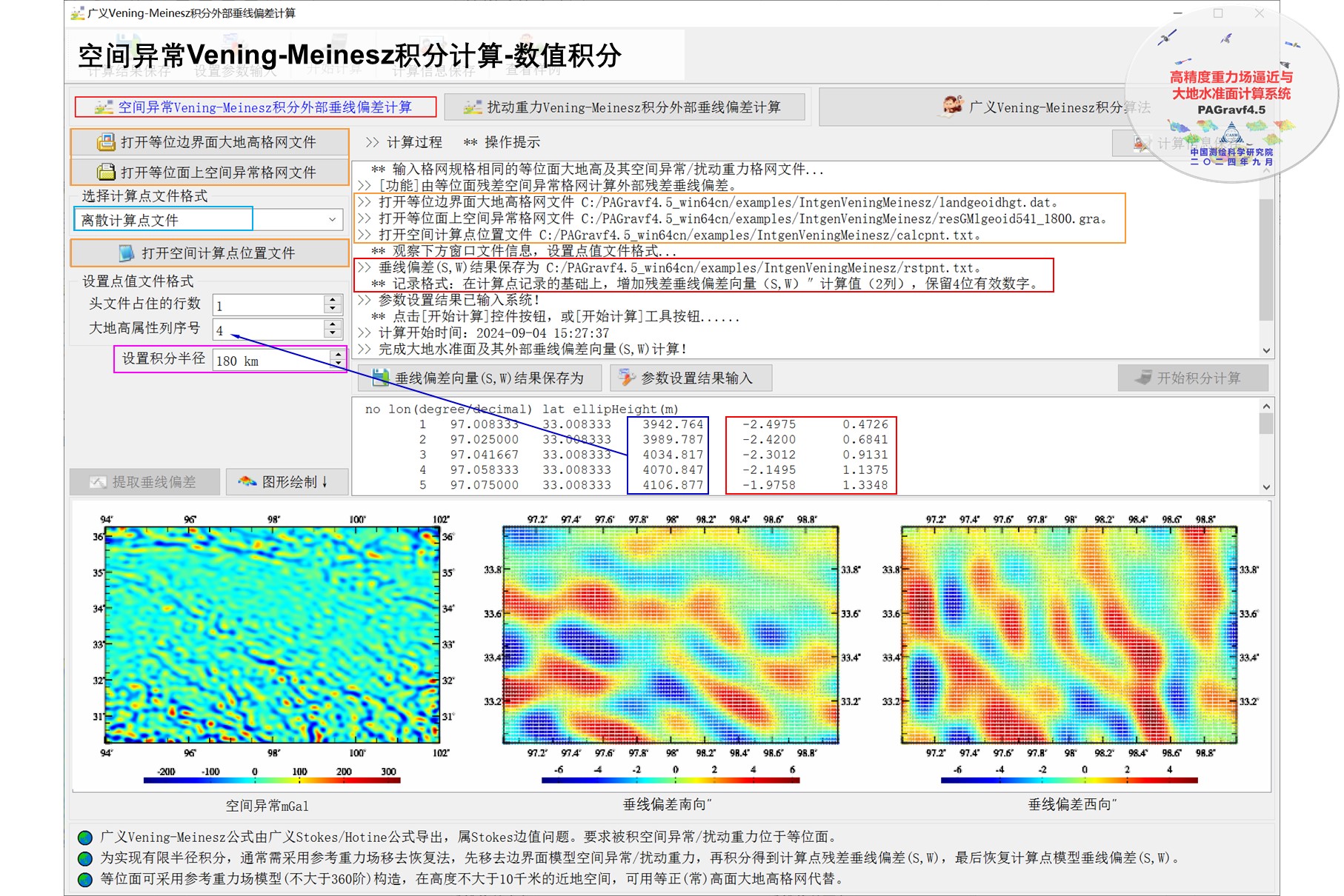1344x896 pixels.
Task: Click the icon on the 扰动重力Vening-Meinesz tab
Action: [x=473, y=107]
